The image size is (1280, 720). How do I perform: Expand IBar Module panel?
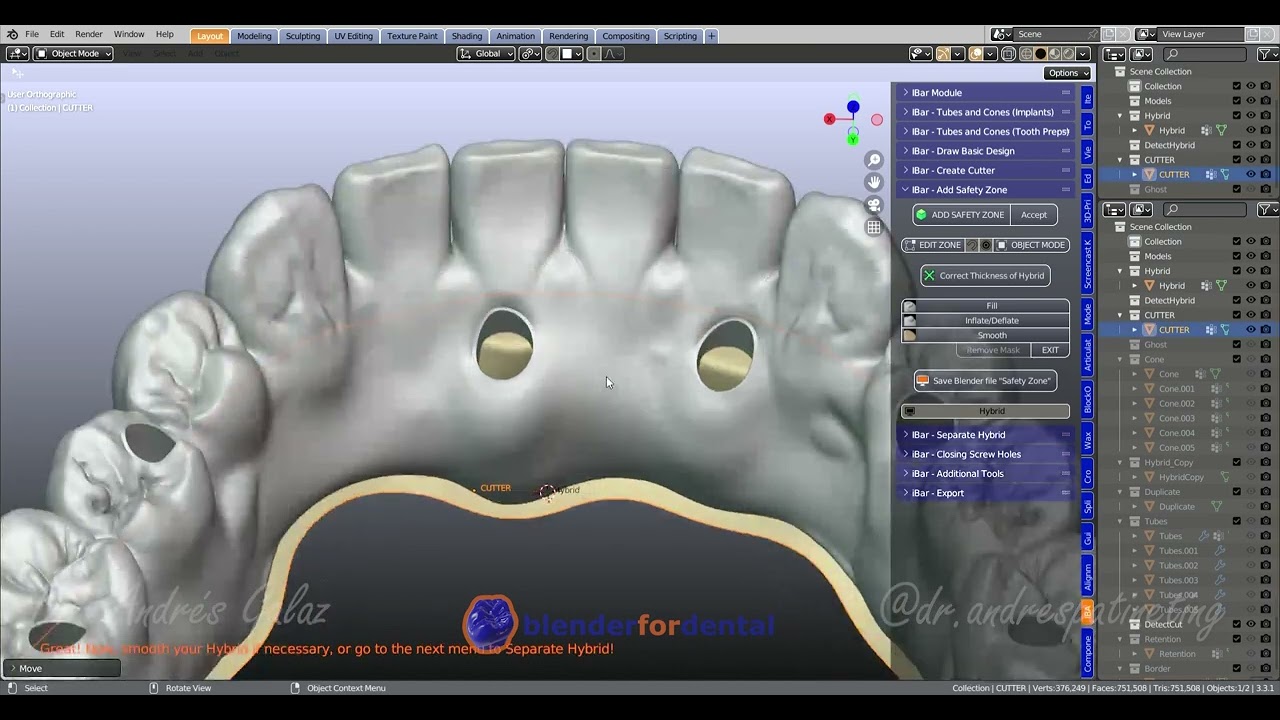986,93
